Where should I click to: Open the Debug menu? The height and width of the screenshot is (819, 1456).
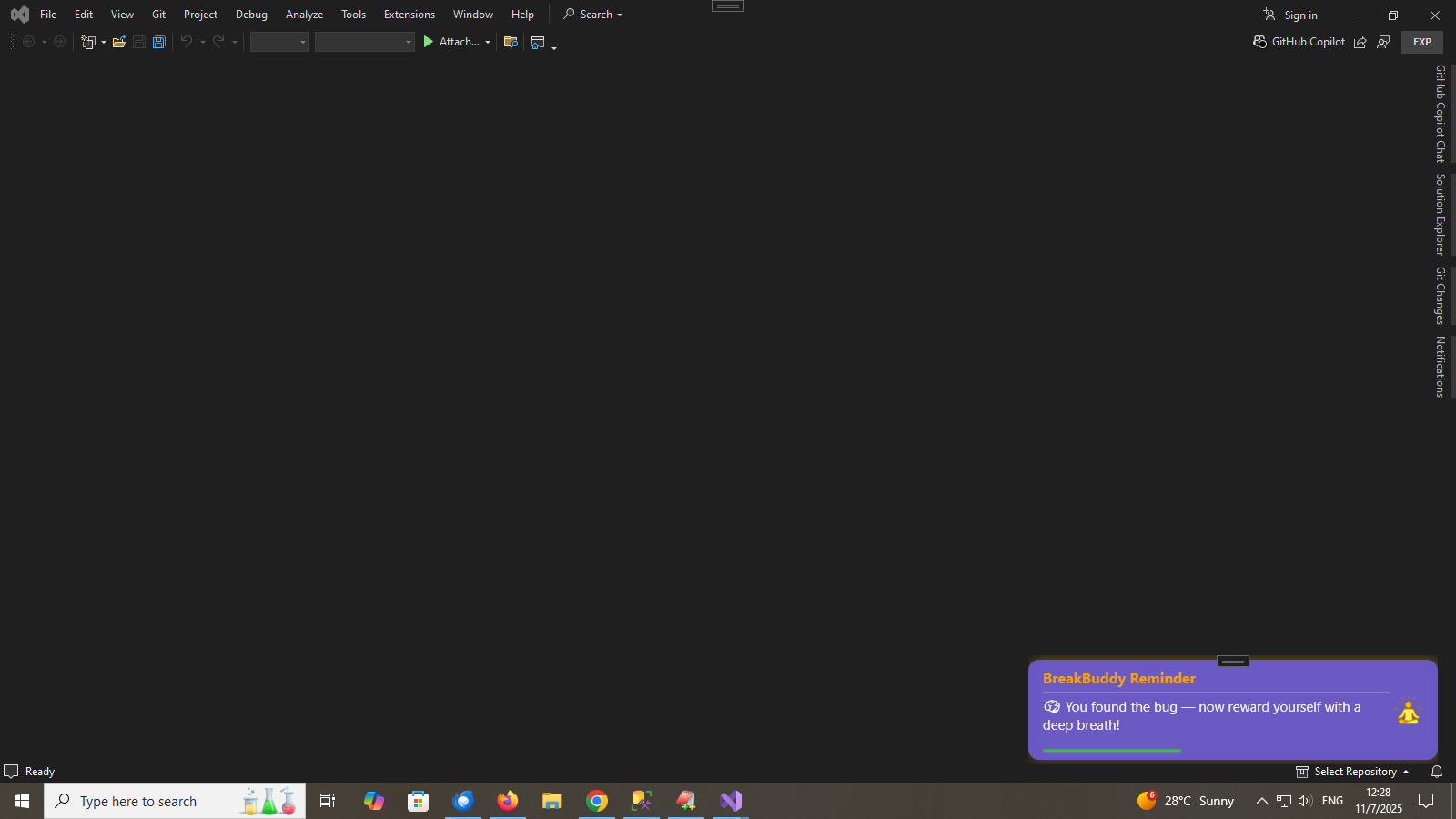coord(251,15)
